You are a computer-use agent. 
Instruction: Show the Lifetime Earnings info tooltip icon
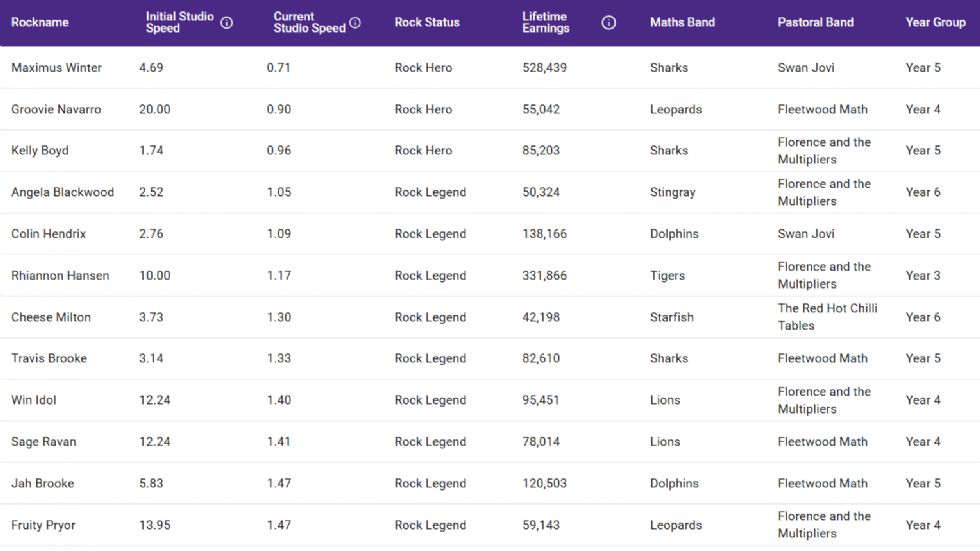click(x=608, y=23)
